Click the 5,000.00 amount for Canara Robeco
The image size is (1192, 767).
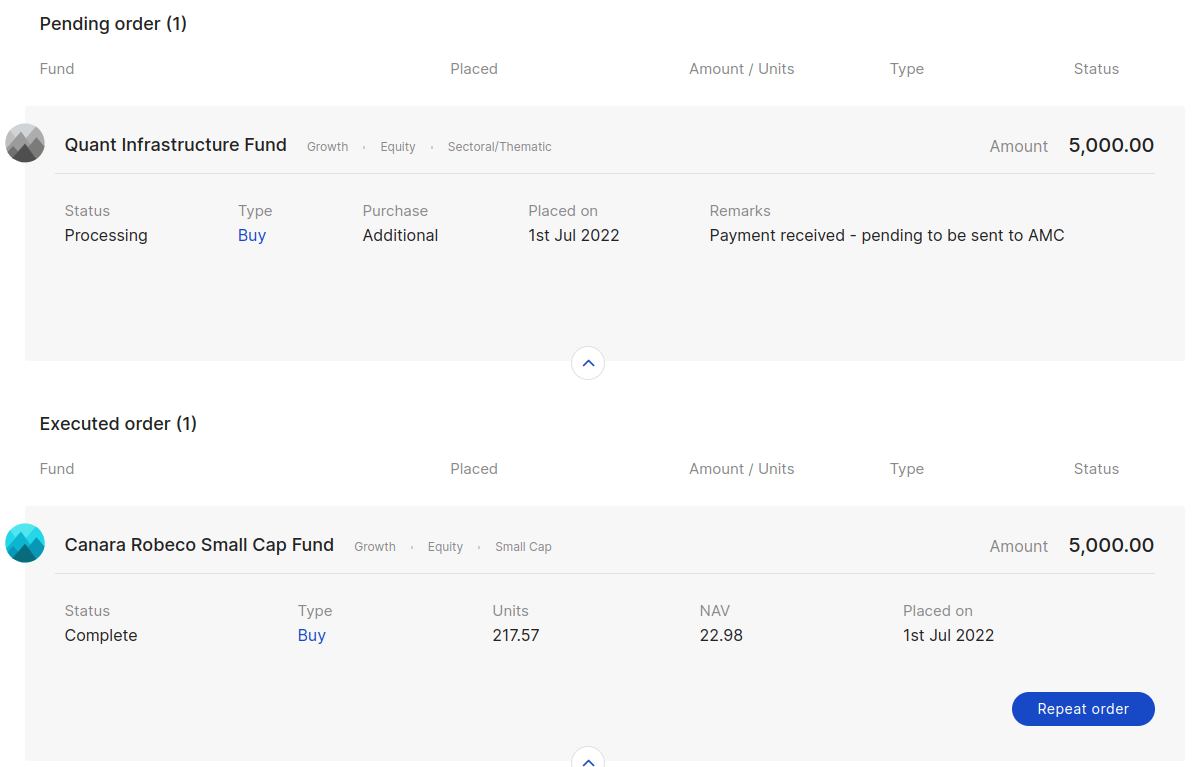[1111, 545]
